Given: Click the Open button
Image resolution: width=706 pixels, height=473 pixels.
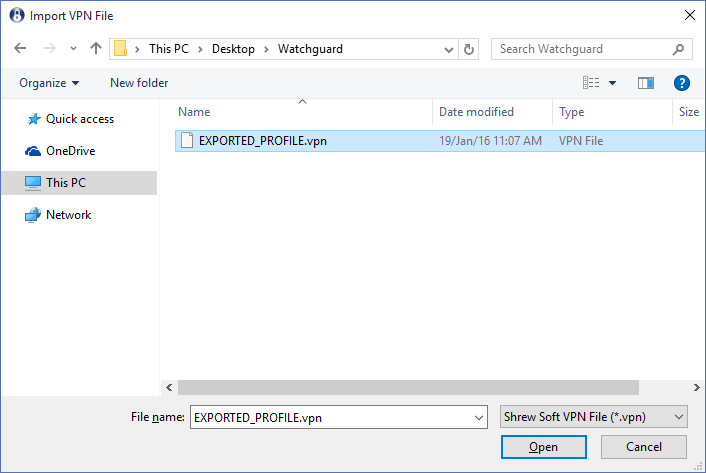Looking at the screenshot, I should [543, 447].
